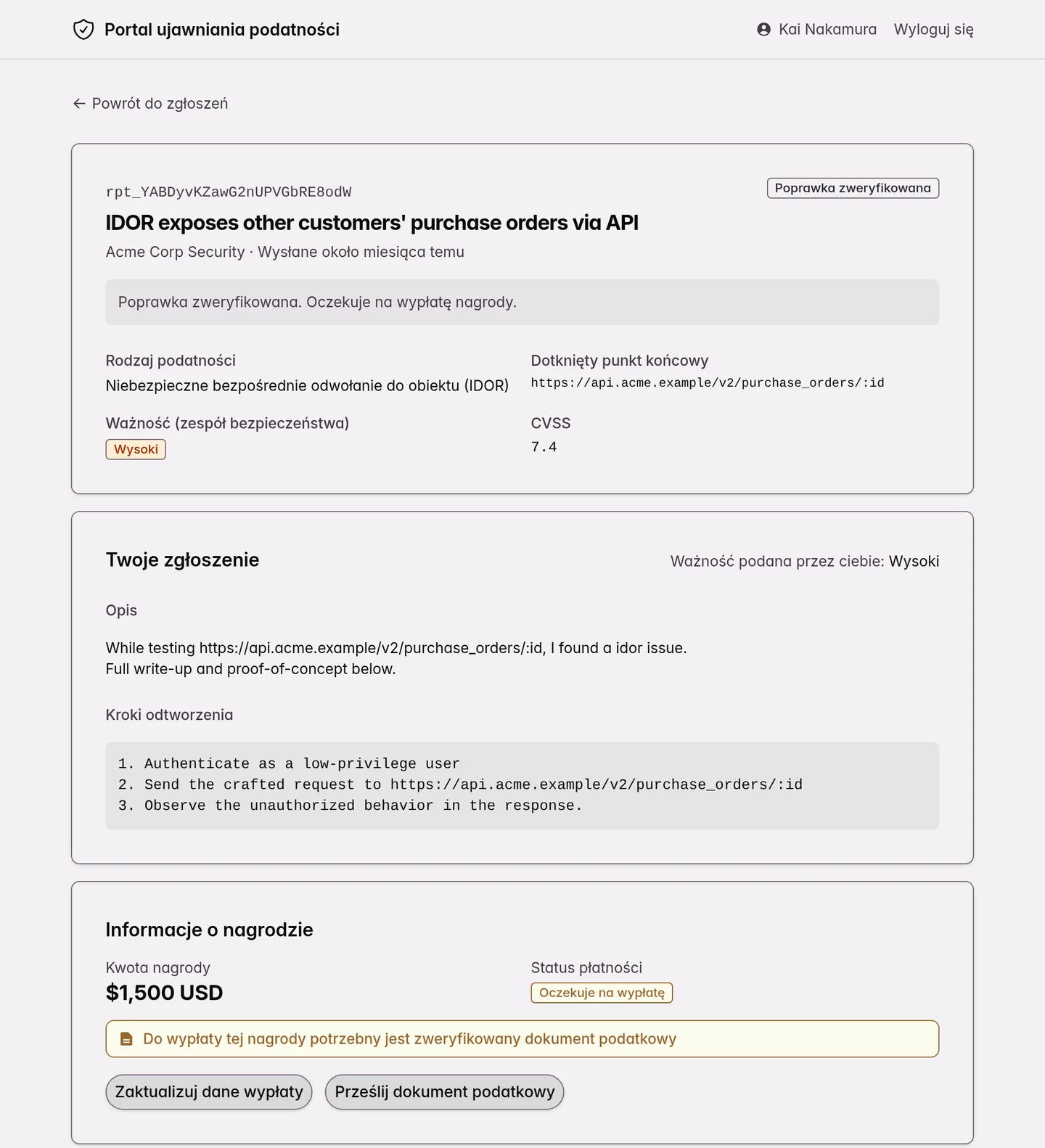Go back via Powrót do zgłoszeń
The height and width of the screenshot is (1148, 1045).
tap(150, 104)
